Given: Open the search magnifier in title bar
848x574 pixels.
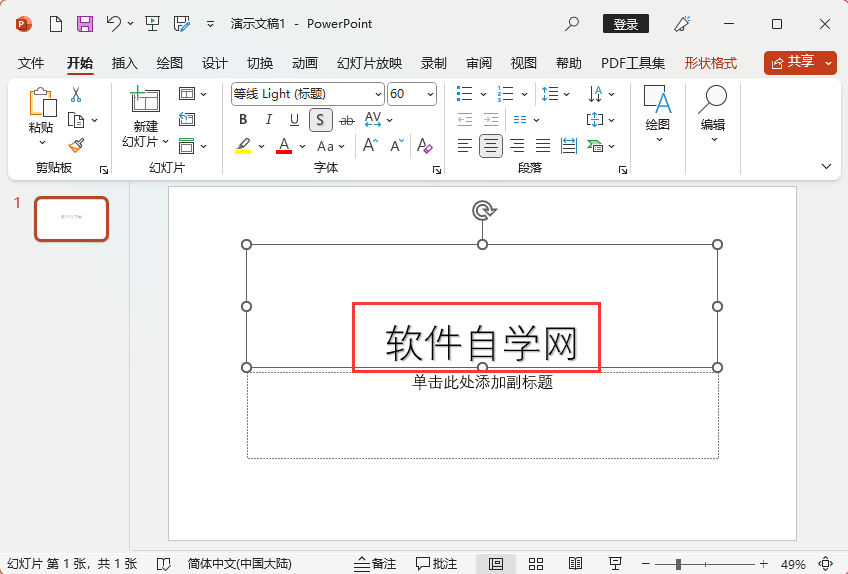Looking at the screenshot, I should [x=572, y=24].
